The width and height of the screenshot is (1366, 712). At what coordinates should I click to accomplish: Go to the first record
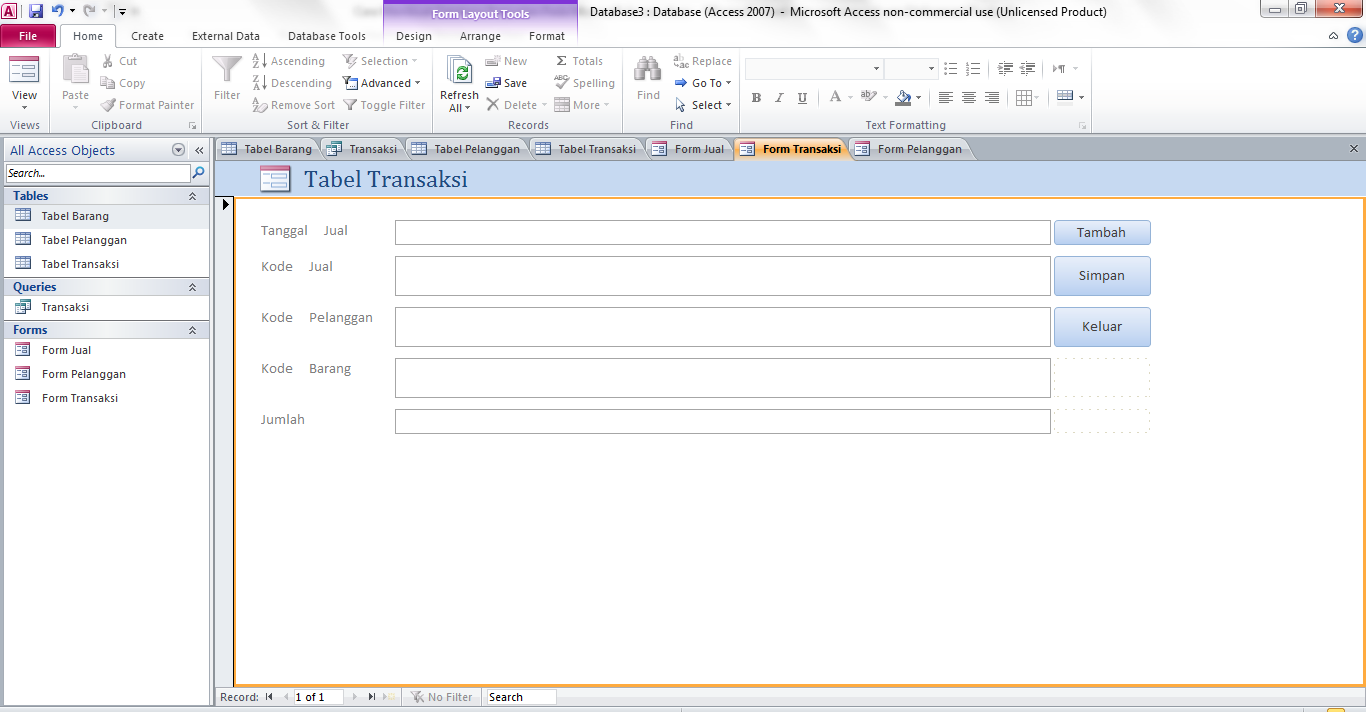pos(269,697)
